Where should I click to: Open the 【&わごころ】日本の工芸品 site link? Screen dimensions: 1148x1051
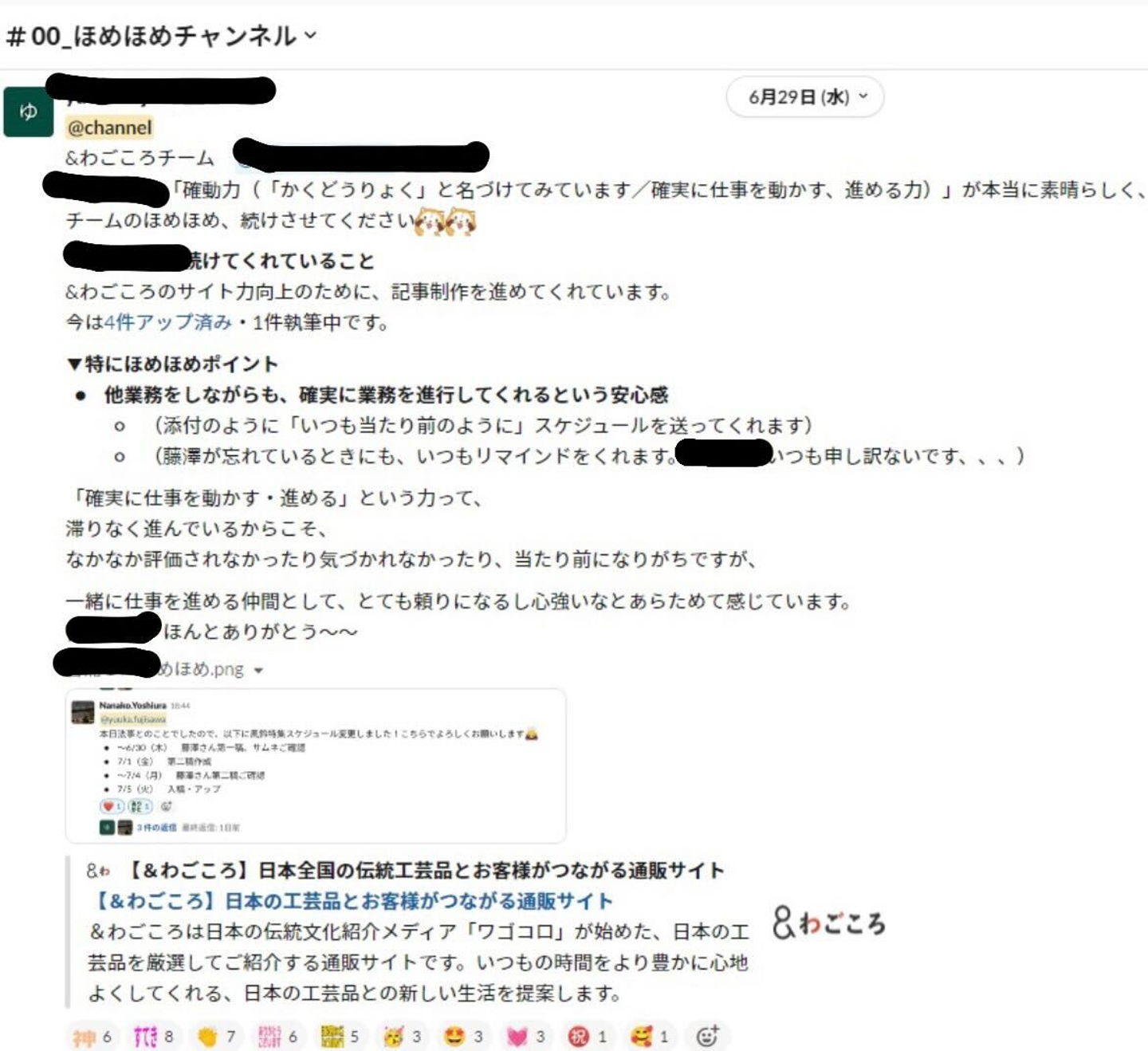pos(354,901)
